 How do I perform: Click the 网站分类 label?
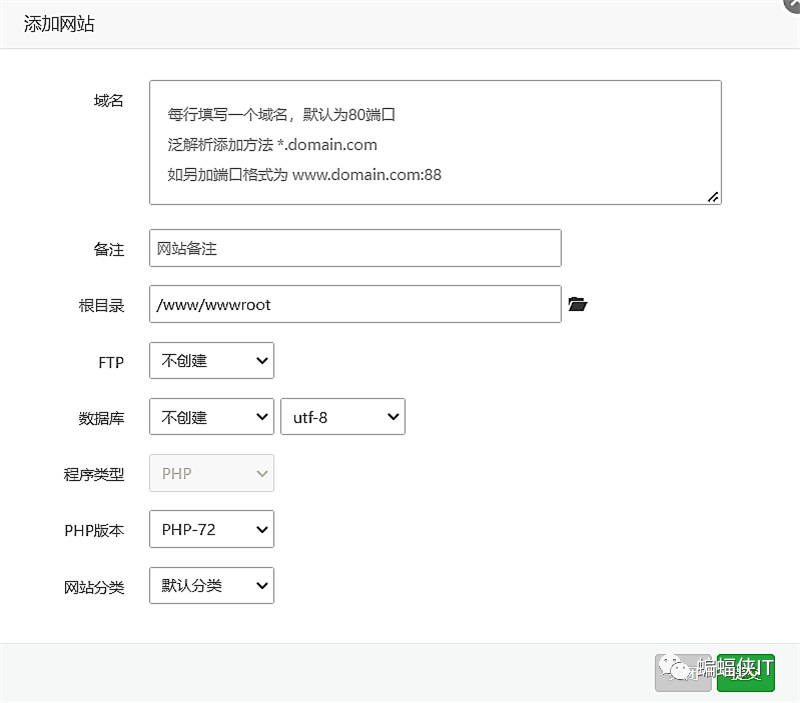[94, 586]
